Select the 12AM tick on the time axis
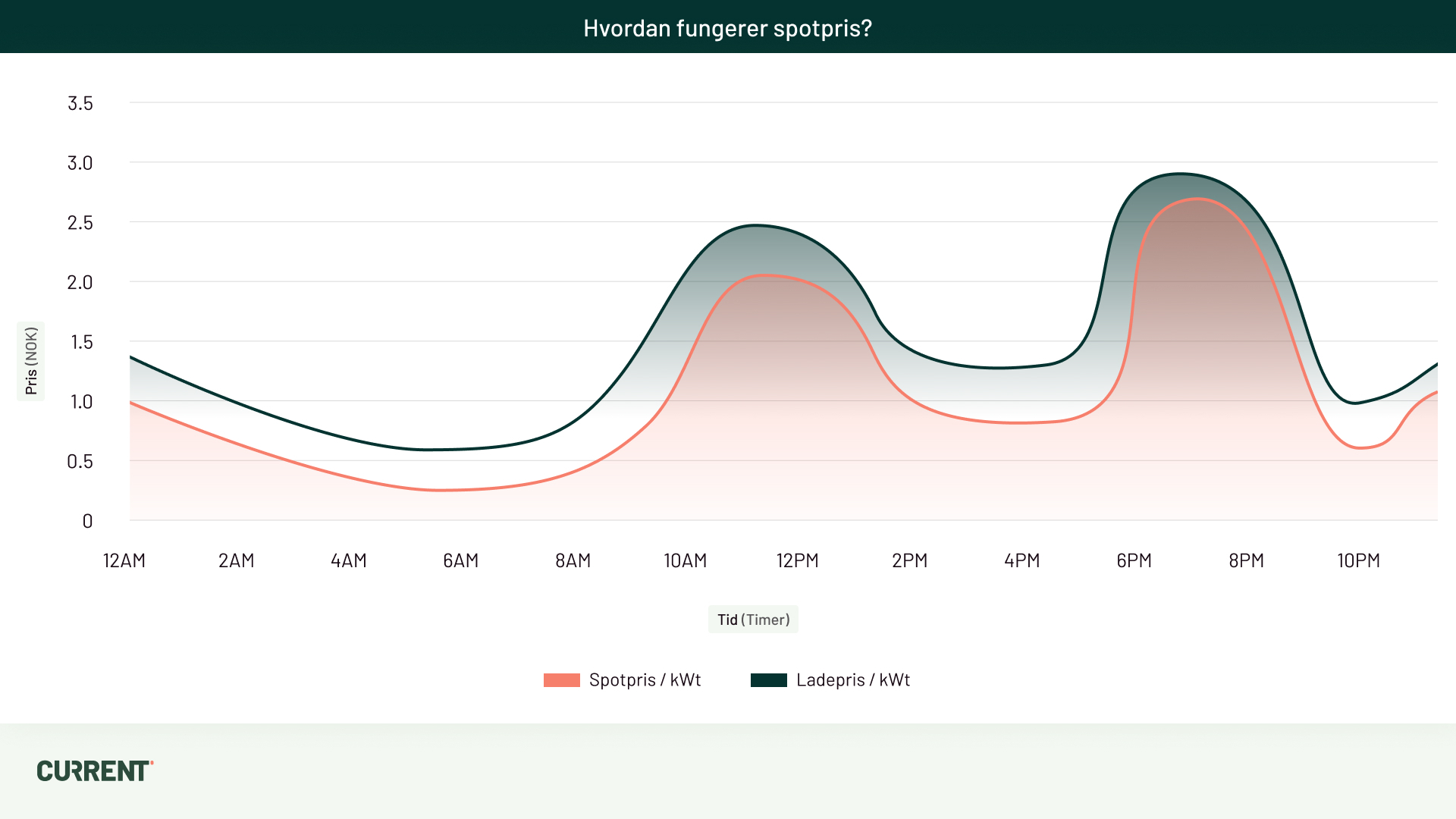This screenshot has height=819, width=1456. (124, 561)
